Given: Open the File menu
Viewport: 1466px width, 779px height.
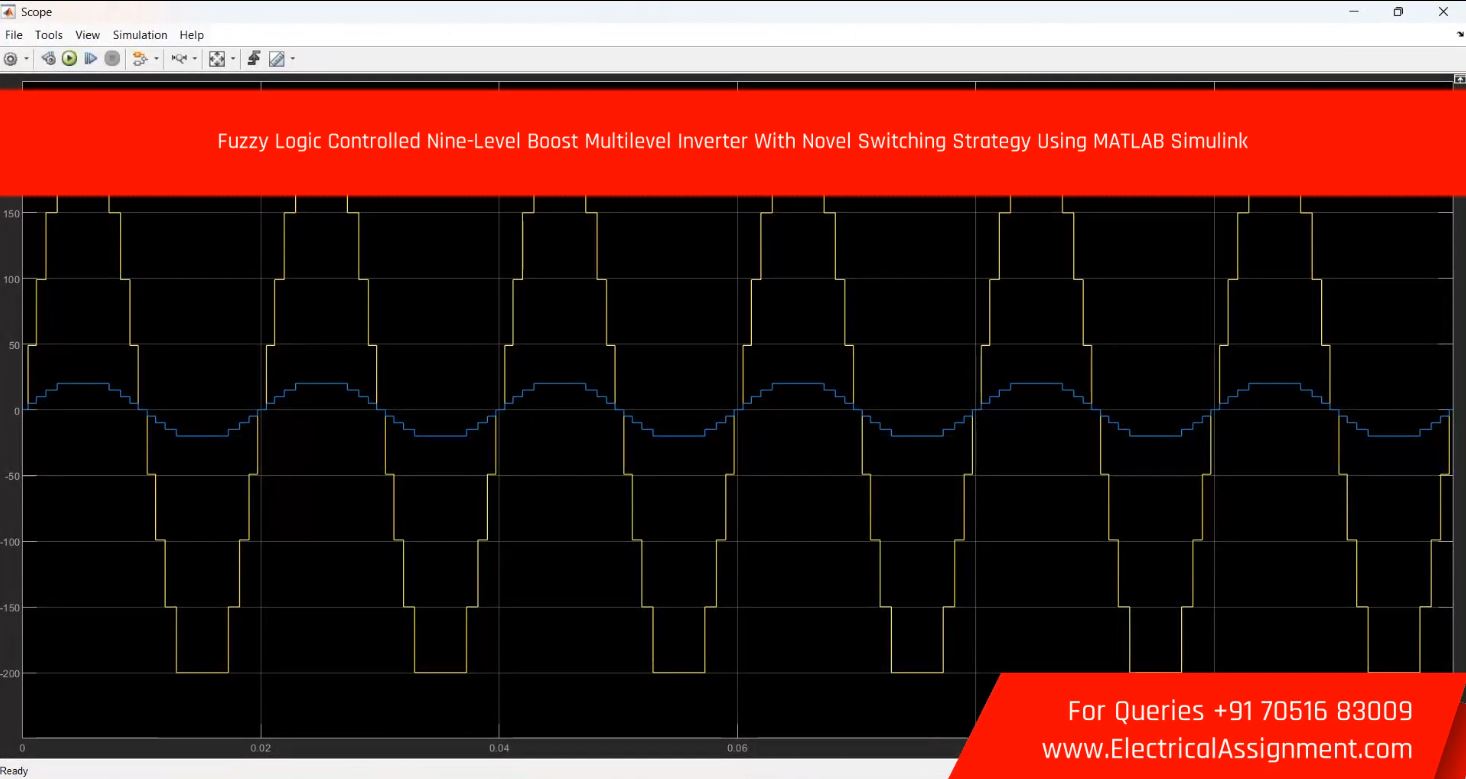Looking at the screenshot, I should coord(14,35).
